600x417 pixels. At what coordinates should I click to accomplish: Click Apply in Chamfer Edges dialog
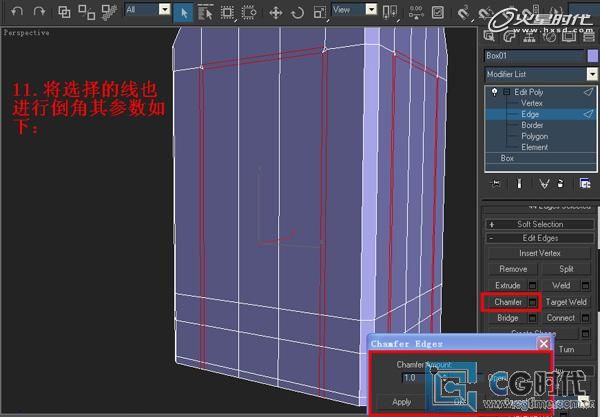click(401, 402)
